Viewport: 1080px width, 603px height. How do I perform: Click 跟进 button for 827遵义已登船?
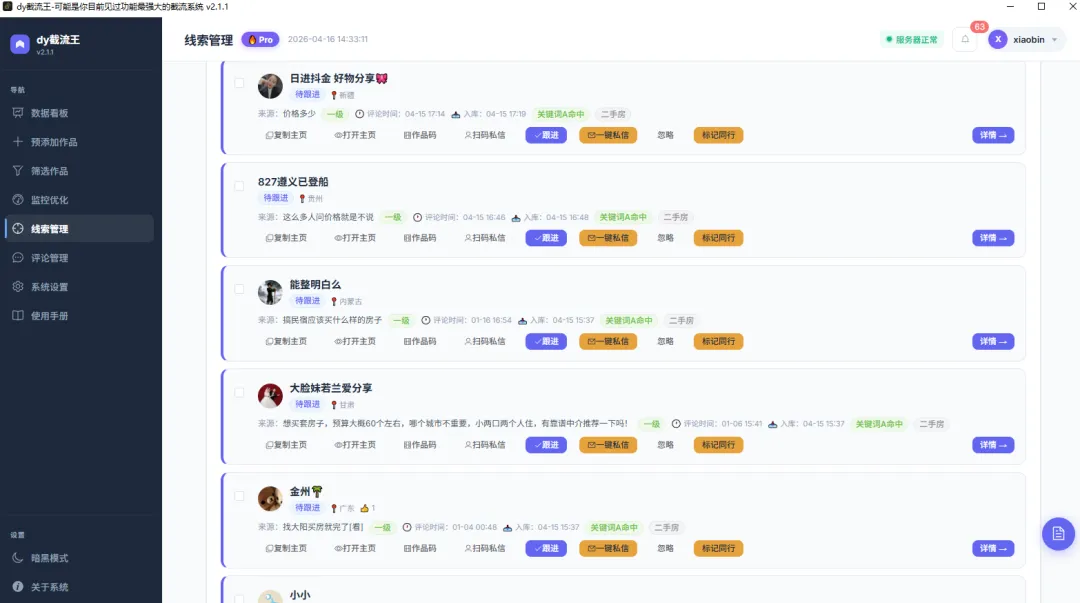546,238
